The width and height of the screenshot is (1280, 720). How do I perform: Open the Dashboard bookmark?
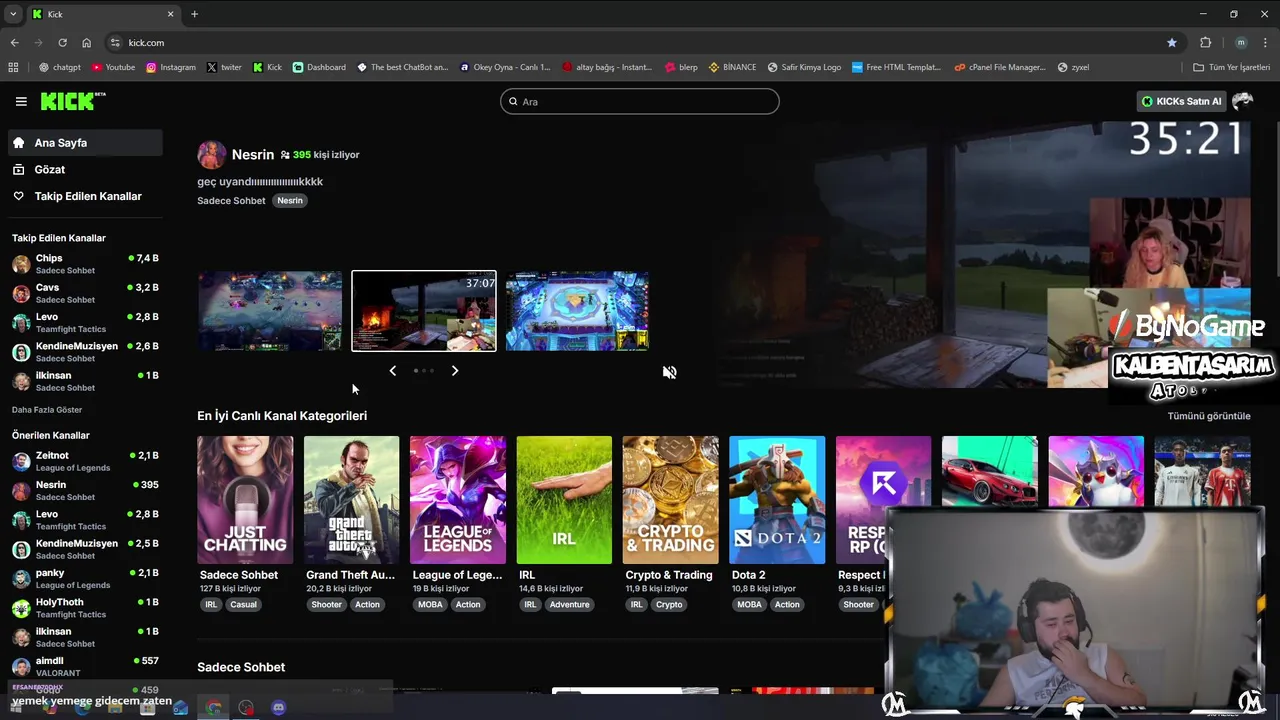point(319,67)
